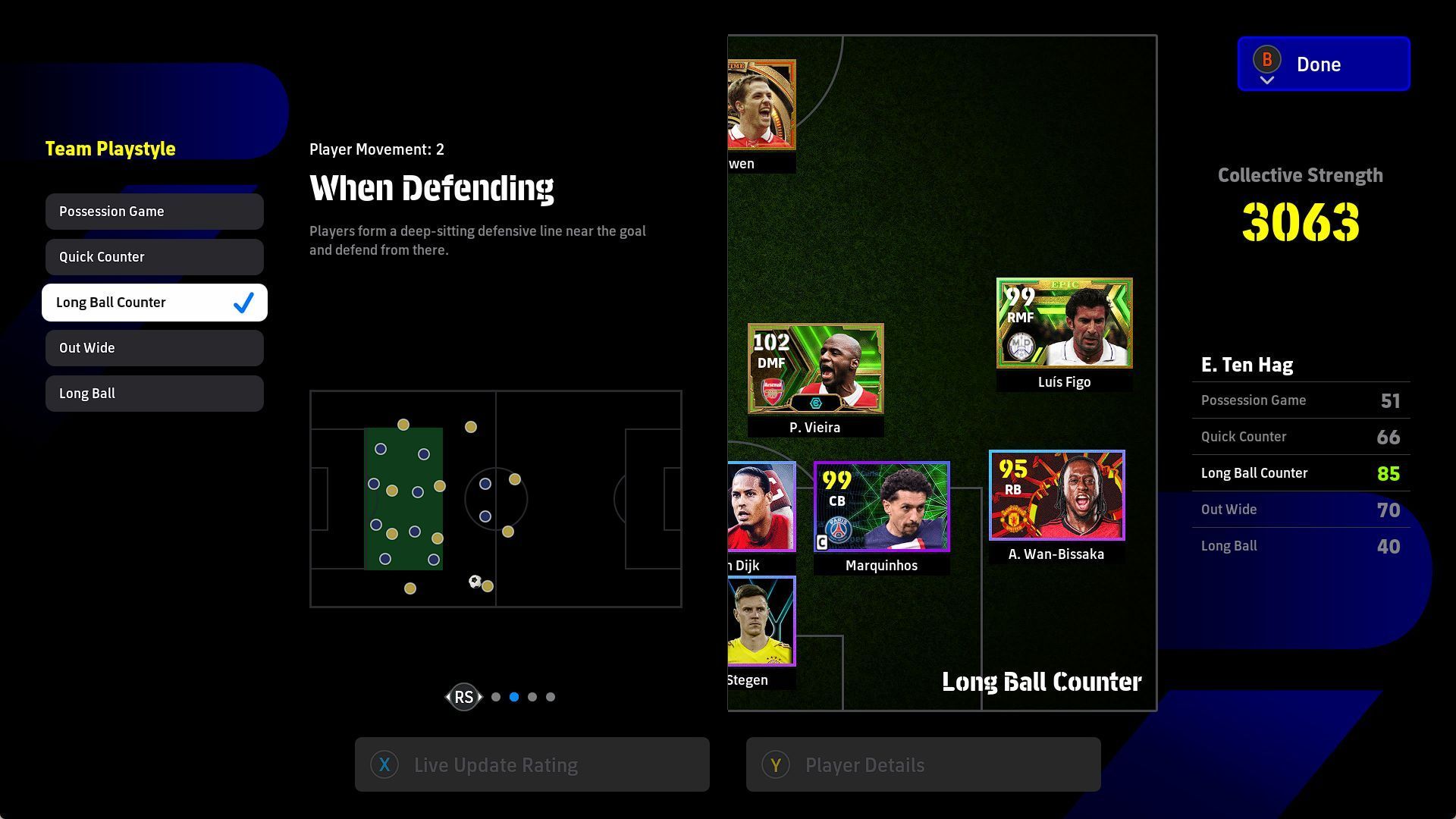Click the Player Details button
The image size is (1456, 819).
(922, 765)
